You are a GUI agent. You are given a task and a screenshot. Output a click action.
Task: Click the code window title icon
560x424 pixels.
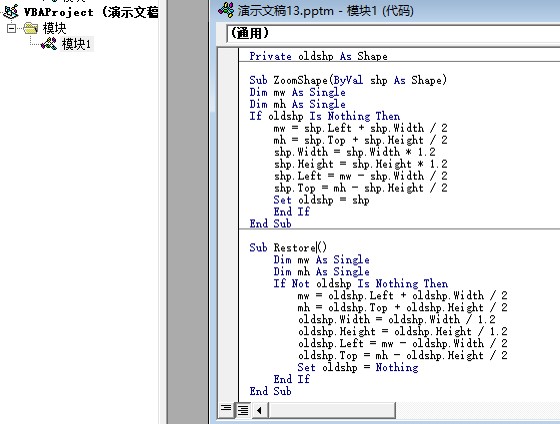coord(226,10)
